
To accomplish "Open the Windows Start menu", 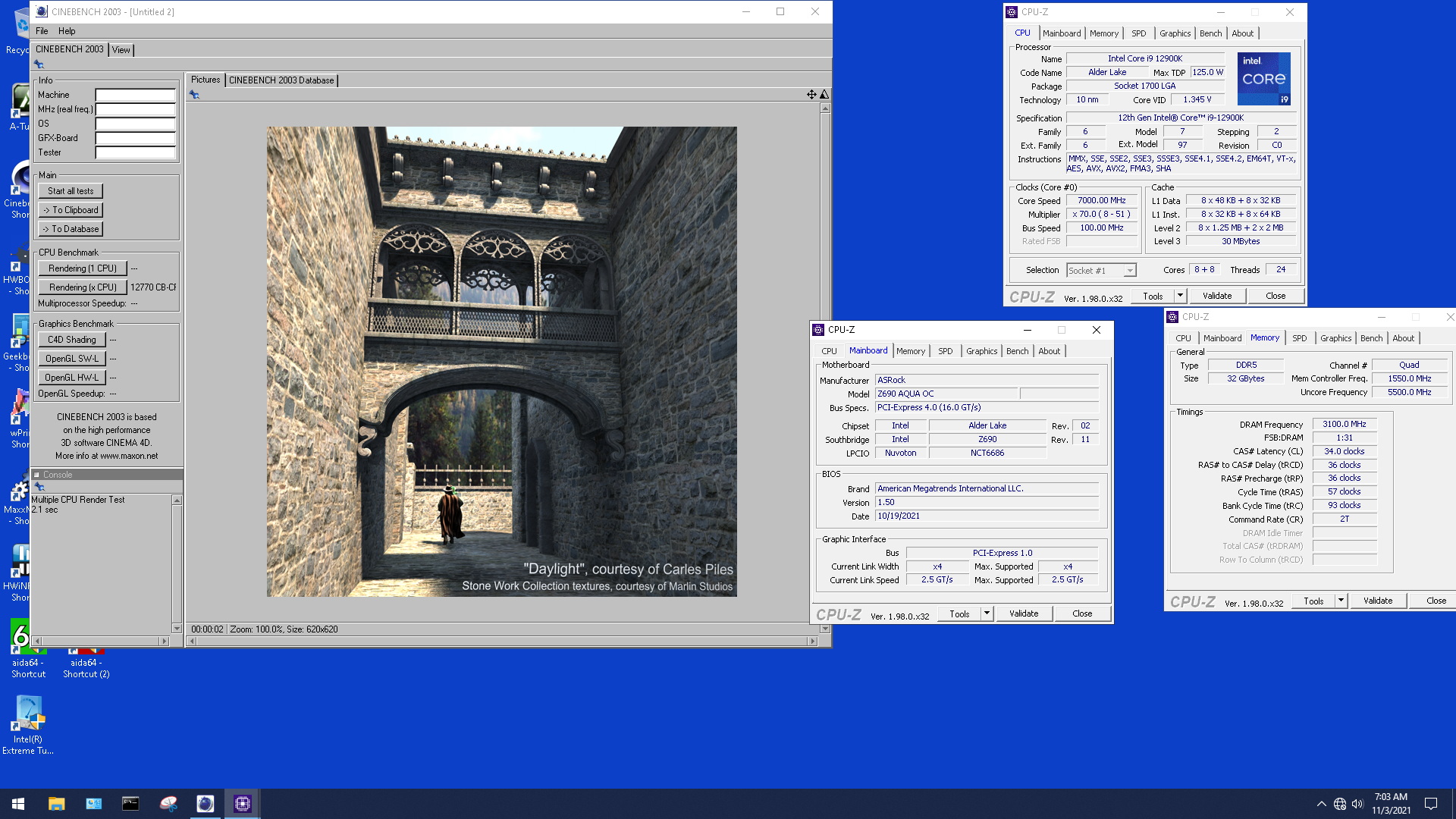I will [18, 804].
